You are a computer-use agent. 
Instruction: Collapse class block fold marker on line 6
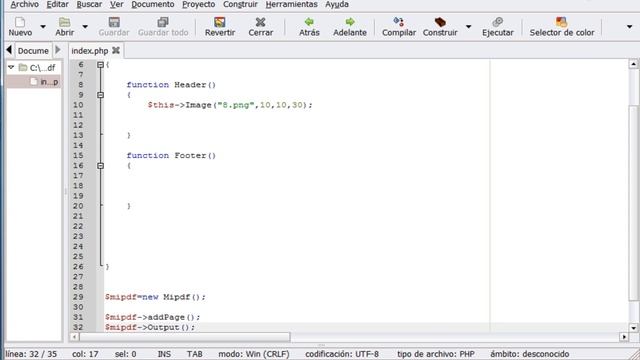(100, 64)
